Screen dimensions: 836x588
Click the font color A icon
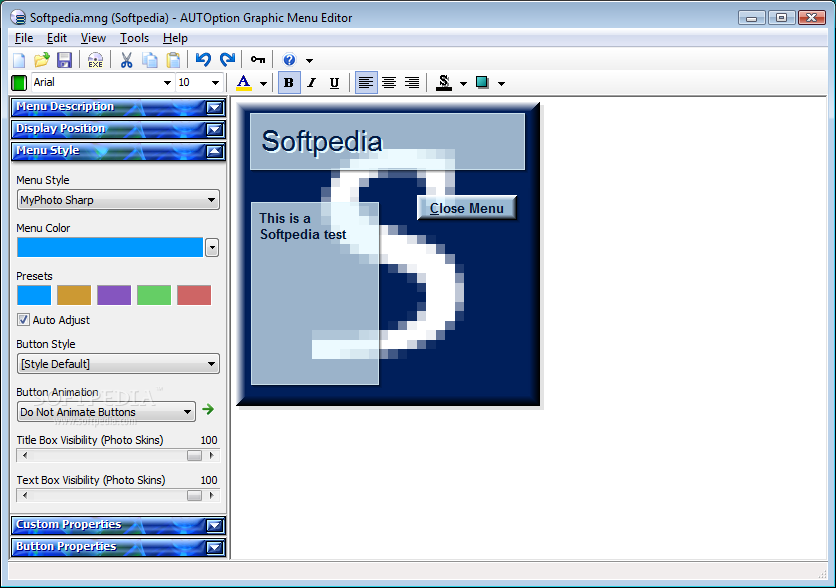[x=244, y=83]
